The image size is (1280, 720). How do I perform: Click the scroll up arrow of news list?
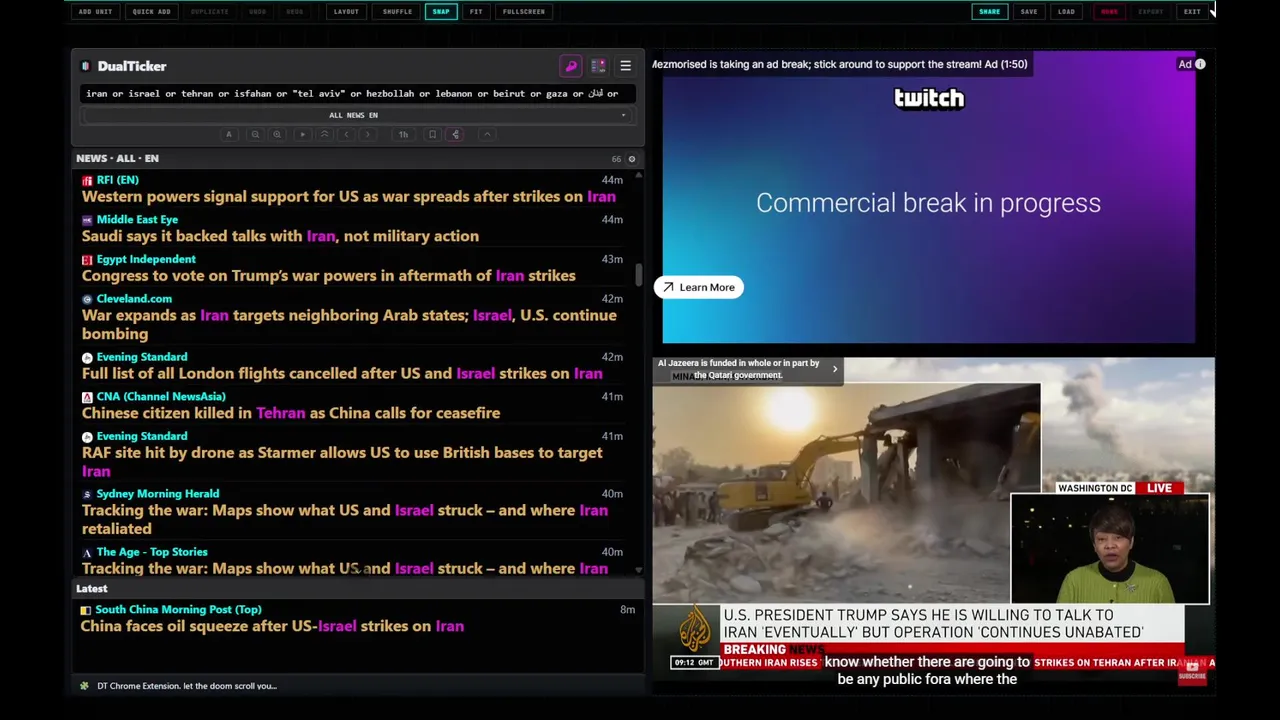coord(638,175)
